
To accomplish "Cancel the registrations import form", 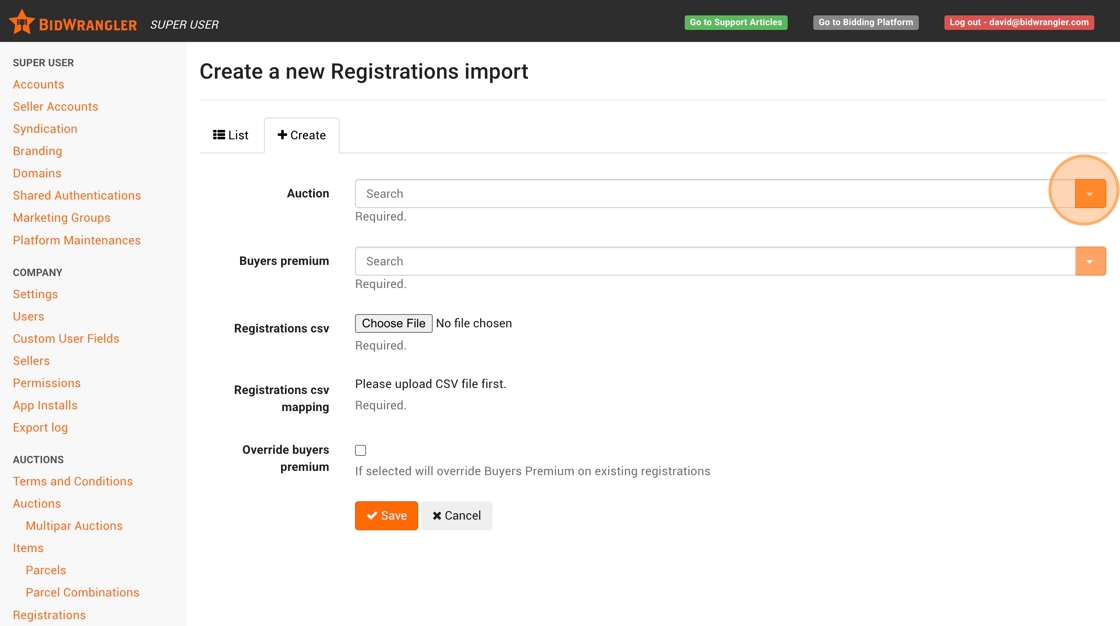I will click(x=456, y=516).
